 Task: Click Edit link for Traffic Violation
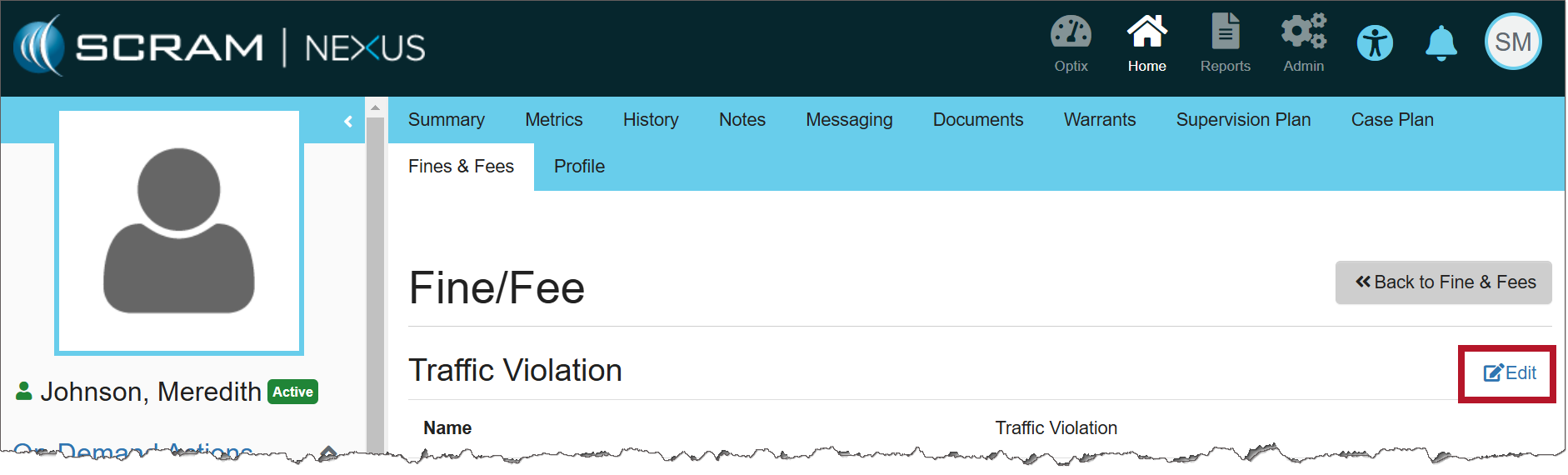tap(1509, 373)
